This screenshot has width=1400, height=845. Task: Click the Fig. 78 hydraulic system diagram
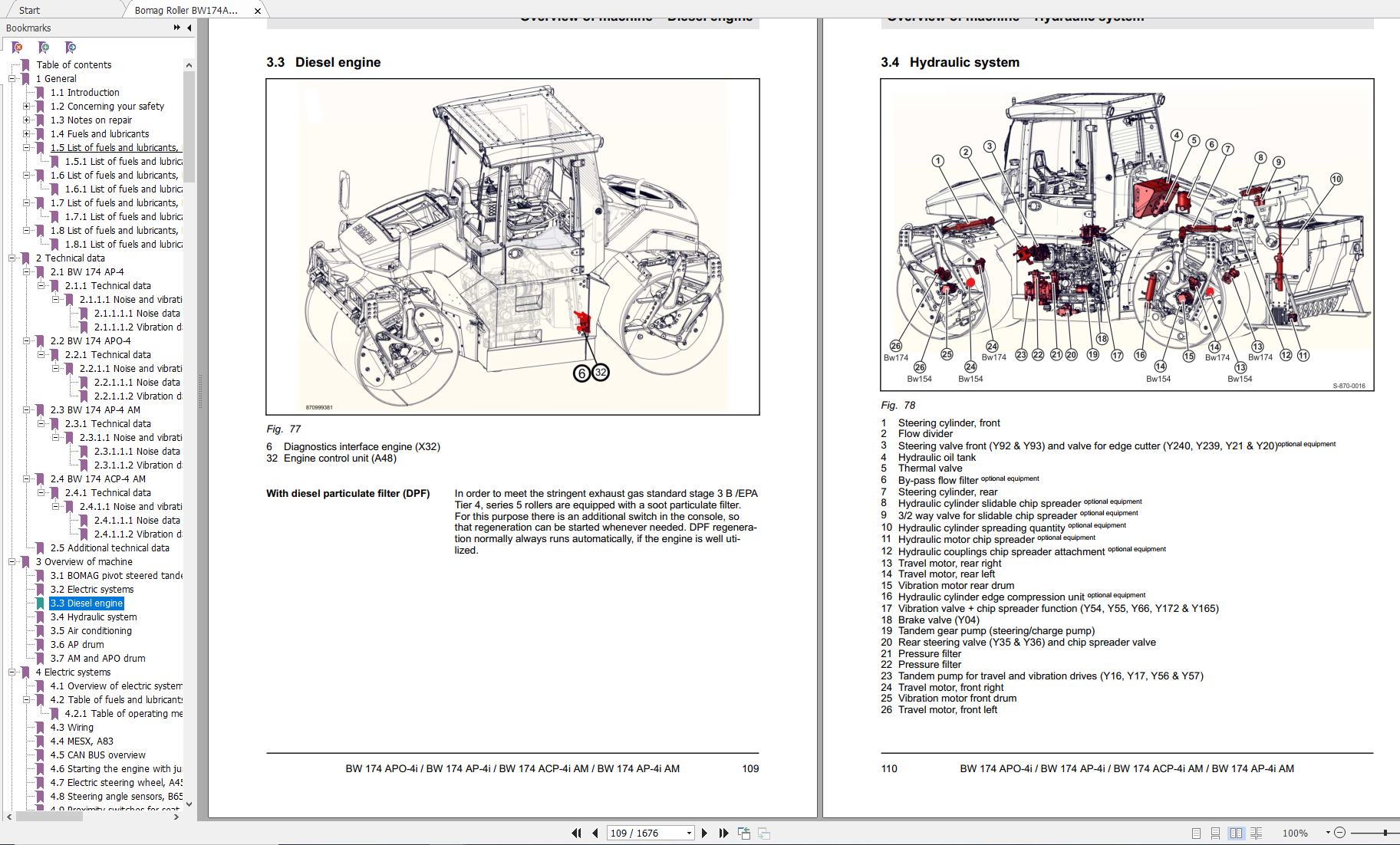tap(1127, 235)
